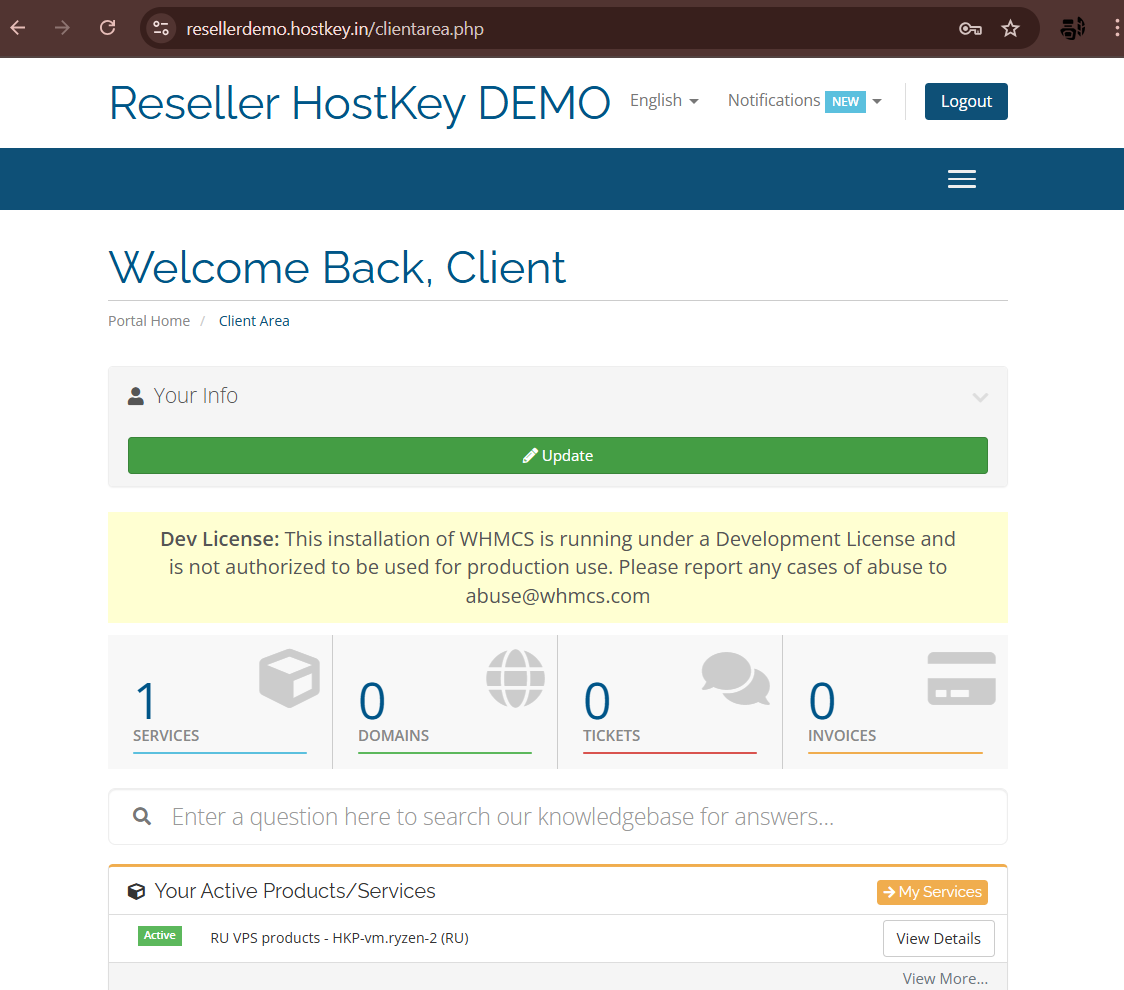Screen dimensions: 1124x990
Task: Click the saved password key icon
Action: pos(970,29)
